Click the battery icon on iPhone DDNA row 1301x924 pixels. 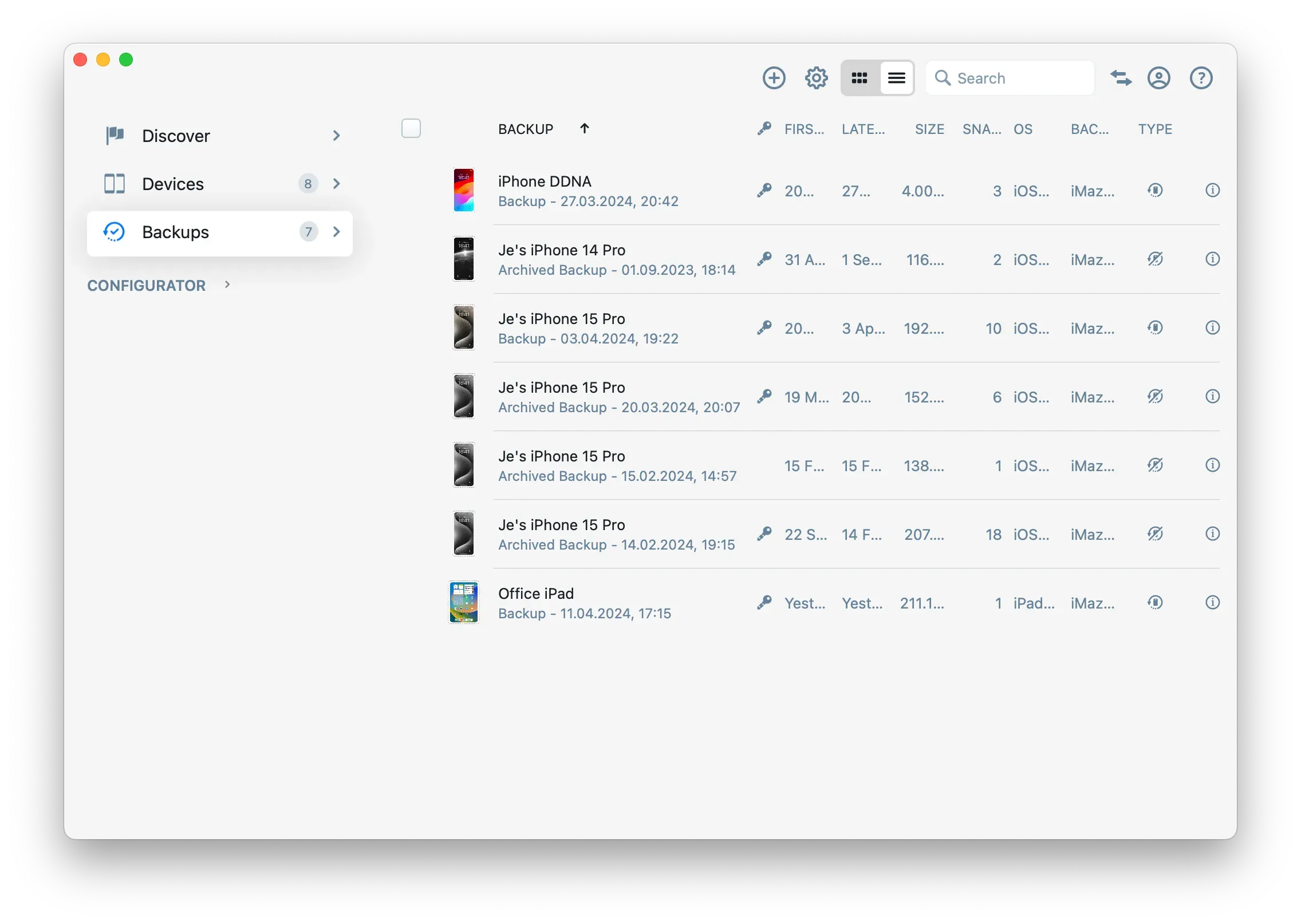tap(1155, 191)
